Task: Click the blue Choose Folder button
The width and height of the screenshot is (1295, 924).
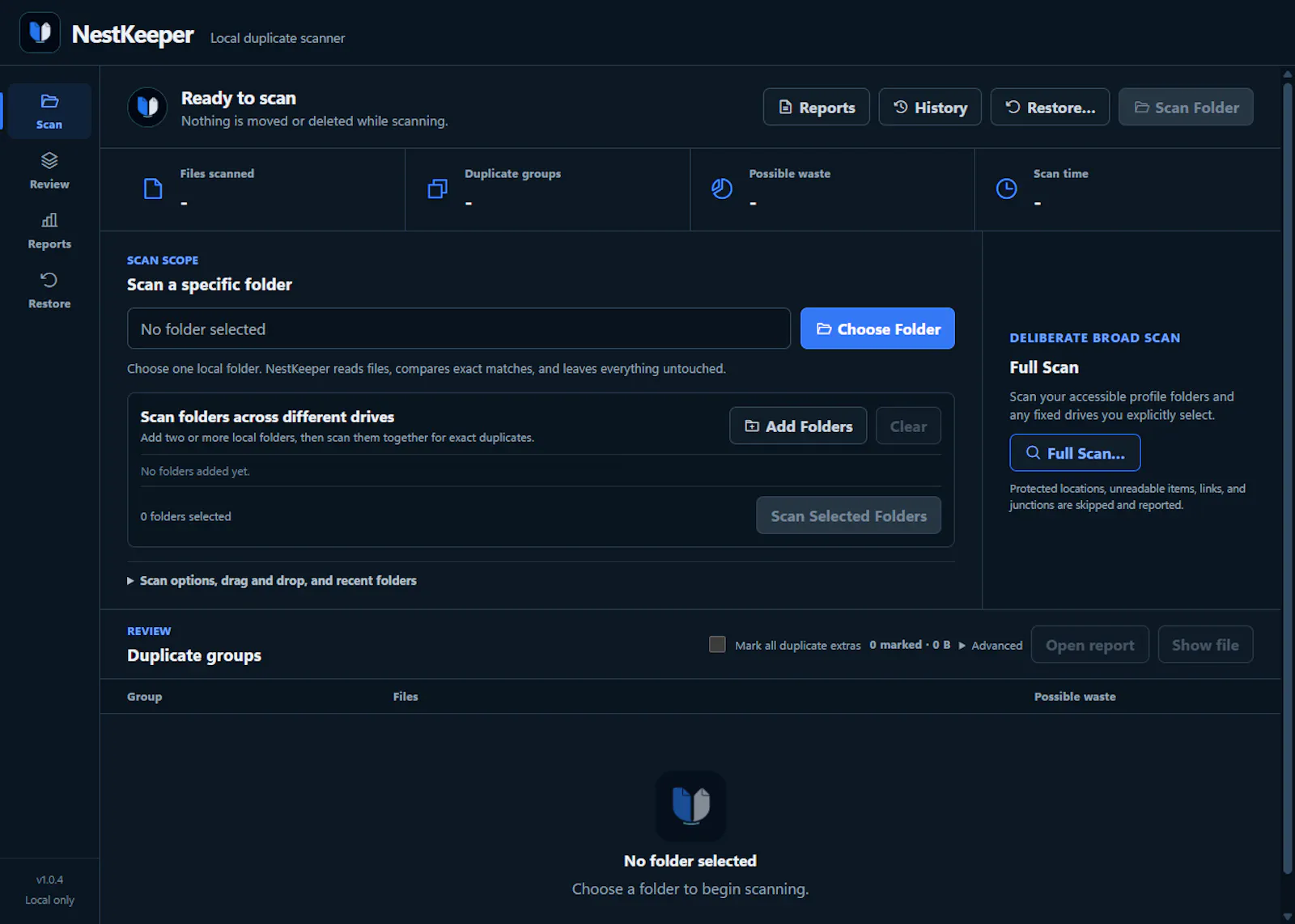Action: (x=877, y=328)
